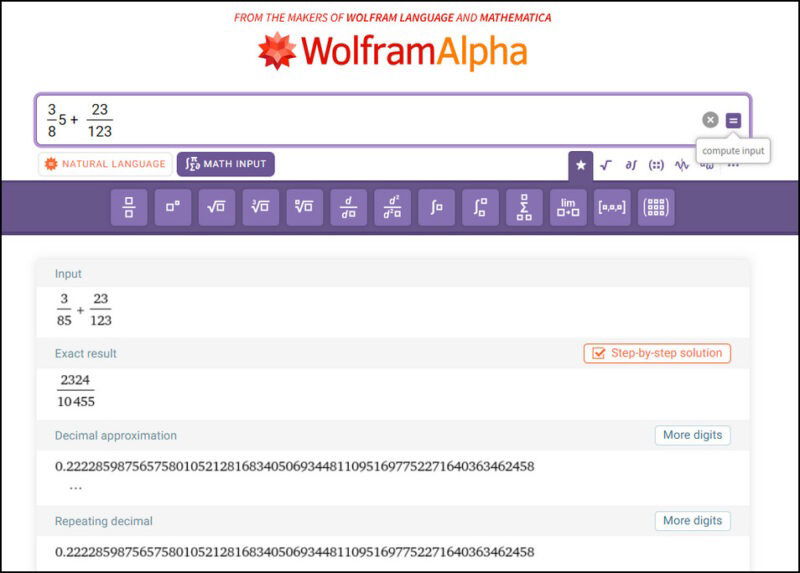Insert a fraction template
The image size is (800, 573).
click(x=129, y=207)
